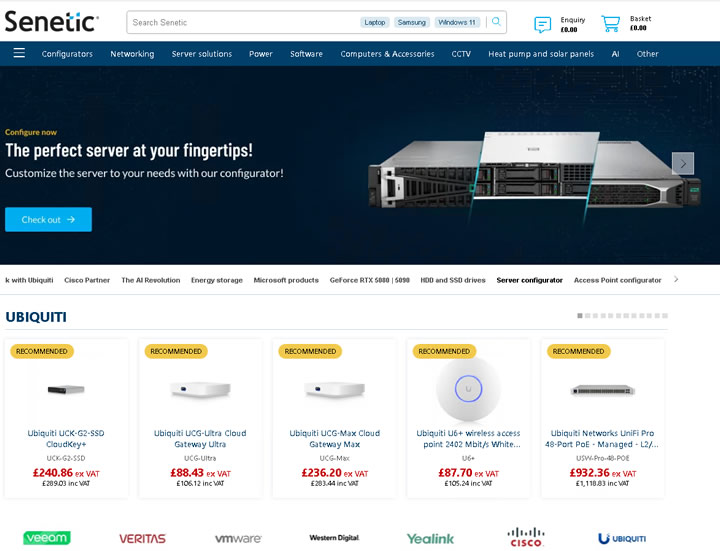Open the Software menu
720x551 pixels.
click(306, 54)
